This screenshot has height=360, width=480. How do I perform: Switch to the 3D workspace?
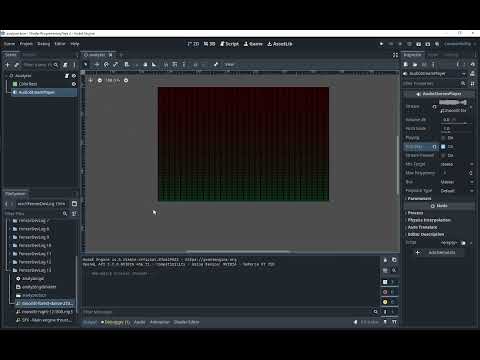210,44
